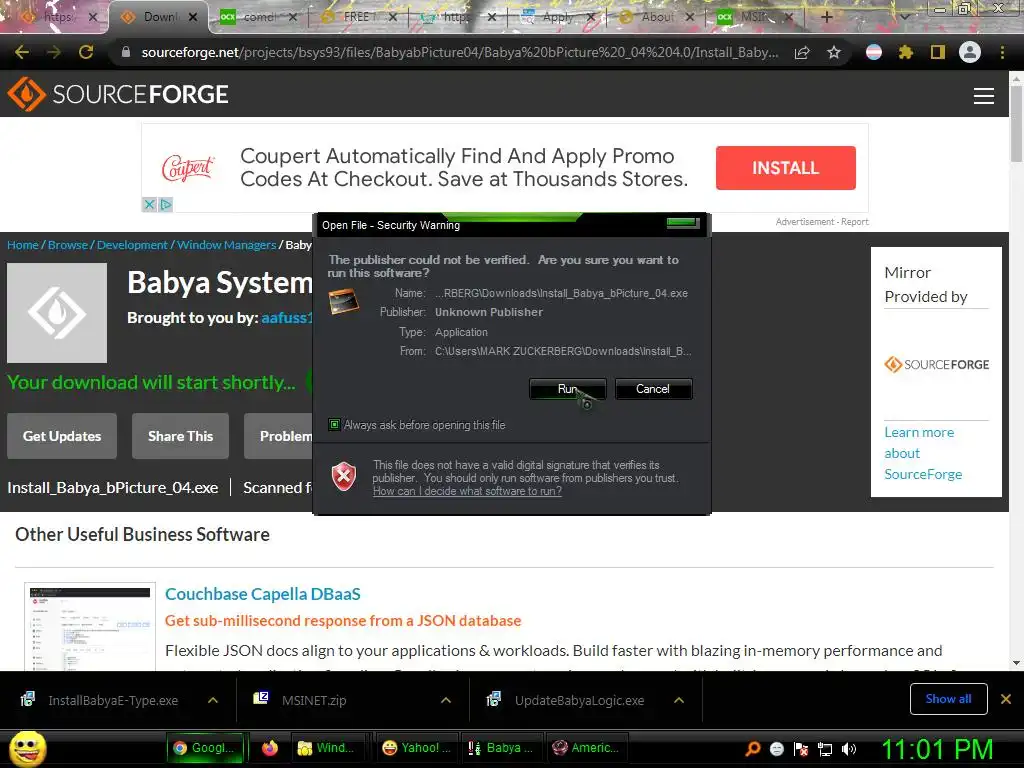Share this page via the share icon
1024x768 pixels.
(802, 53)
